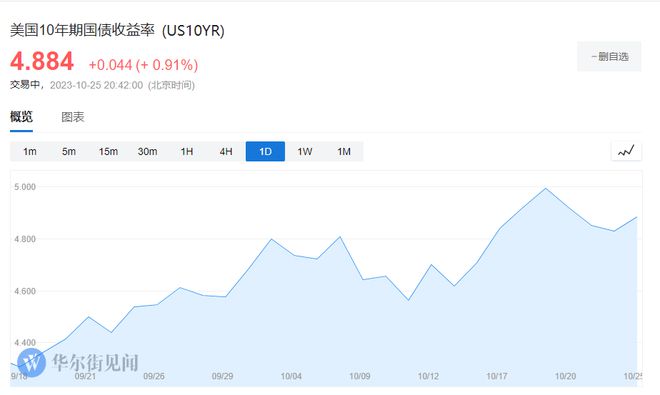Screen dimensions: 660x395
Task: Click the 4.884 current yield value
Action: point(42,61)
